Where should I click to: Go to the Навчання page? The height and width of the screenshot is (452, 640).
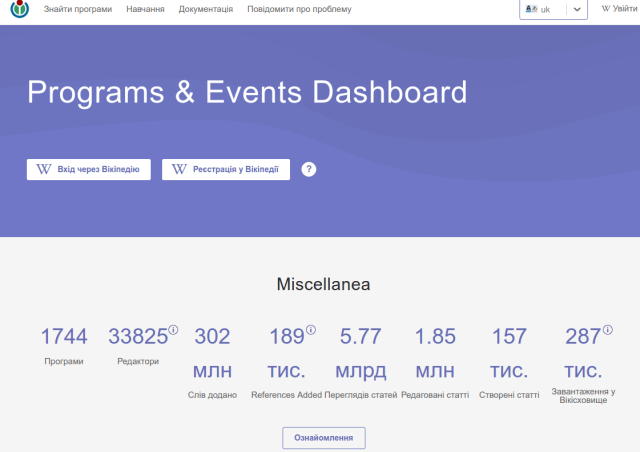[x=145, y=9]
